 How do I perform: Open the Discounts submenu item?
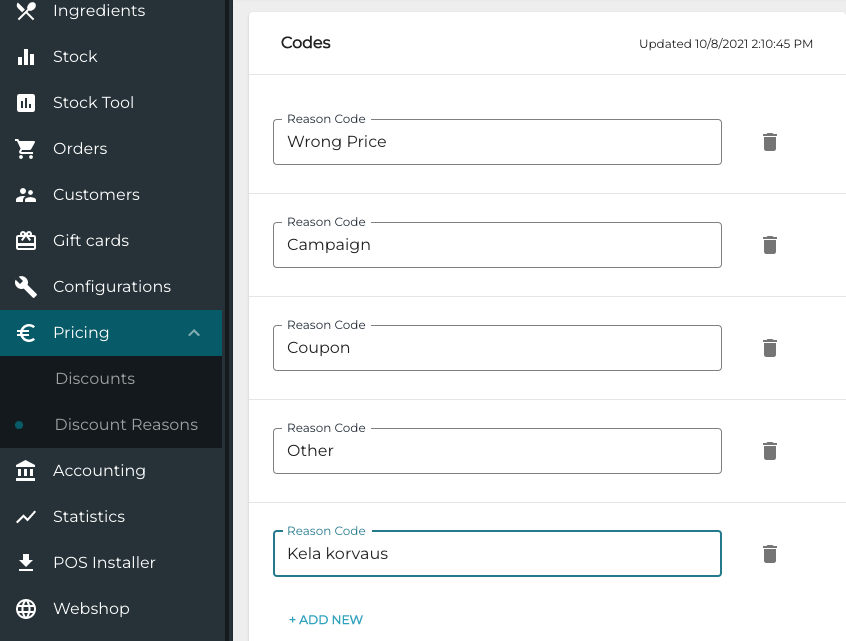[x=95, y=379]
